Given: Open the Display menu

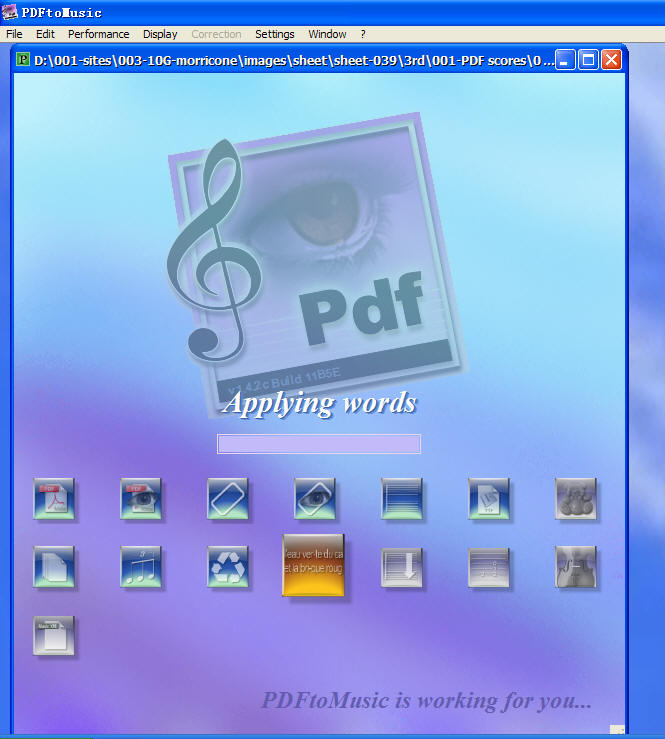Looking at the screenshot, I should [x=160, y=34].
